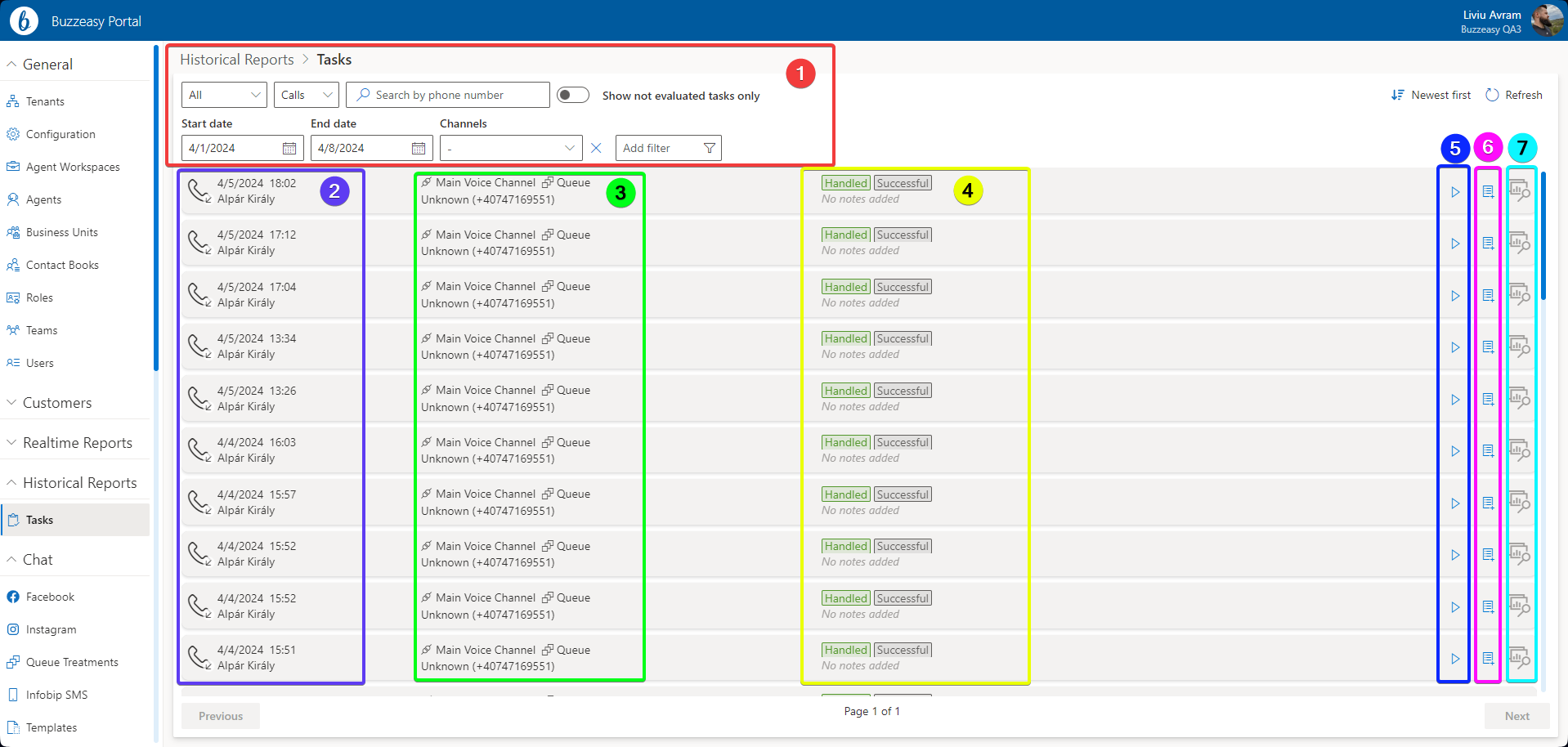The width and height of the screenshot is (1568, 747).
Task: Click the End date calendar icon
Action: click(x=419, y=148)
